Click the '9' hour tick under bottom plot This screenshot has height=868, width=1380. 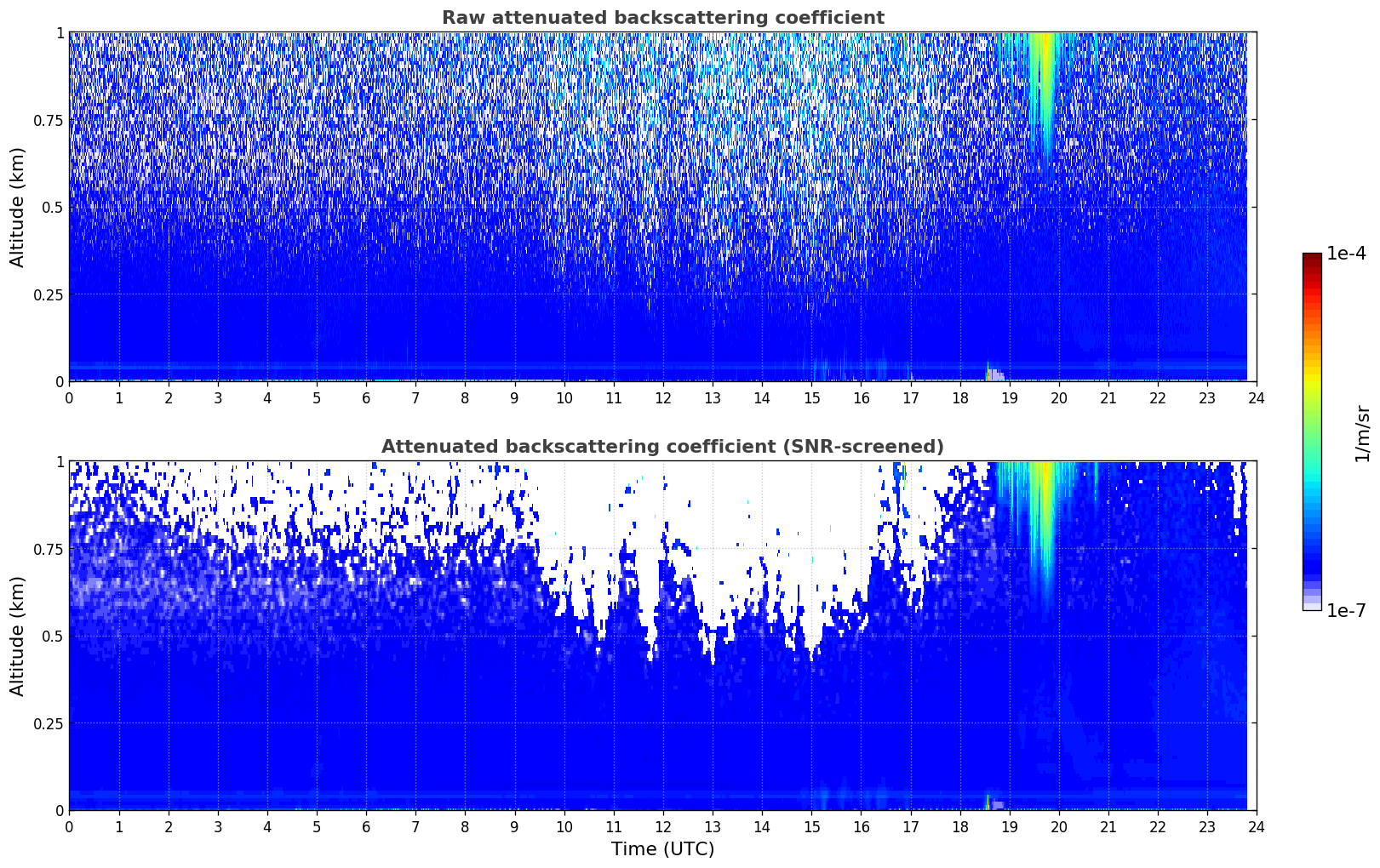pos(514,826)
